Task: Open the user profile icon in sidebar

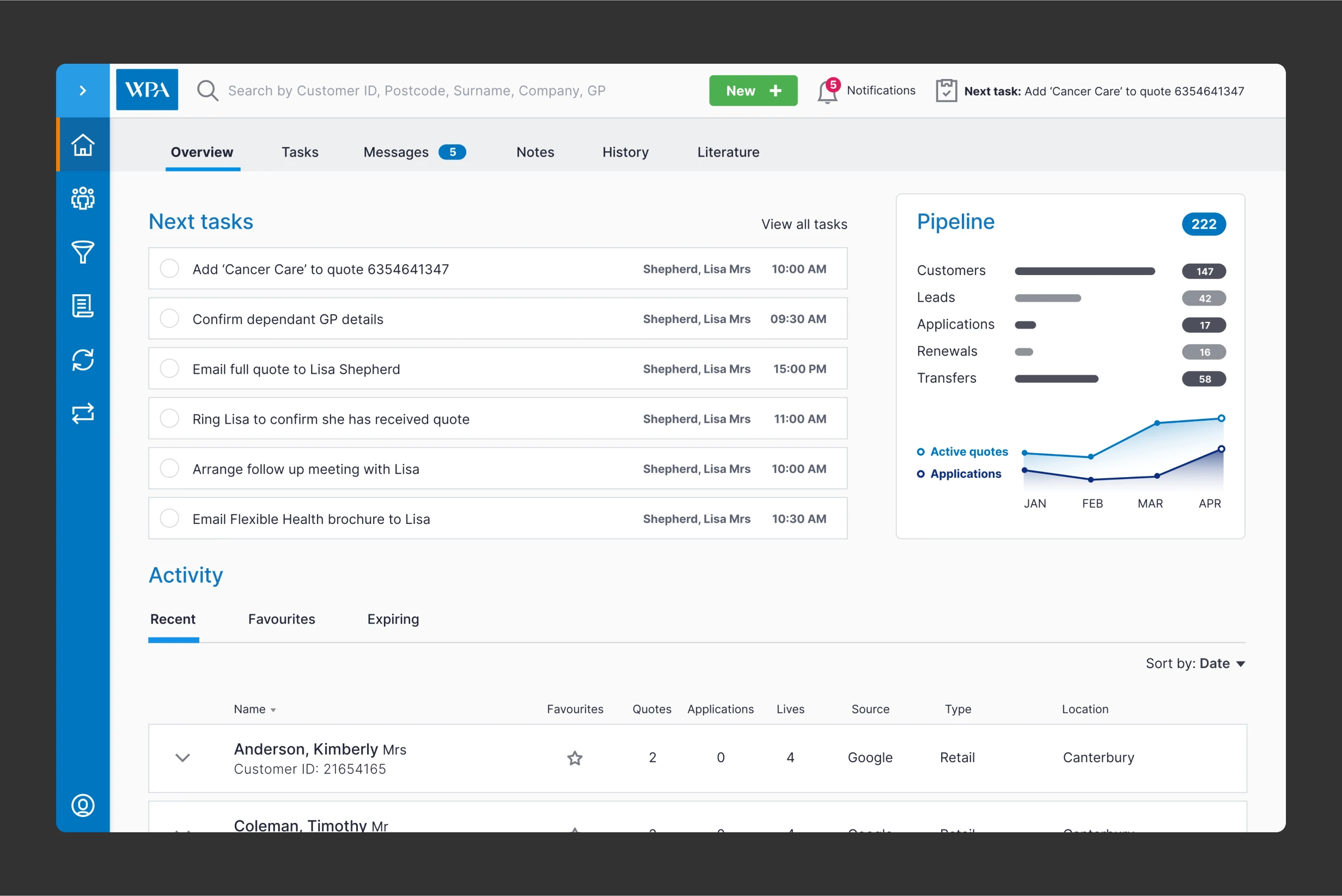Action: [x=83, y=805]
